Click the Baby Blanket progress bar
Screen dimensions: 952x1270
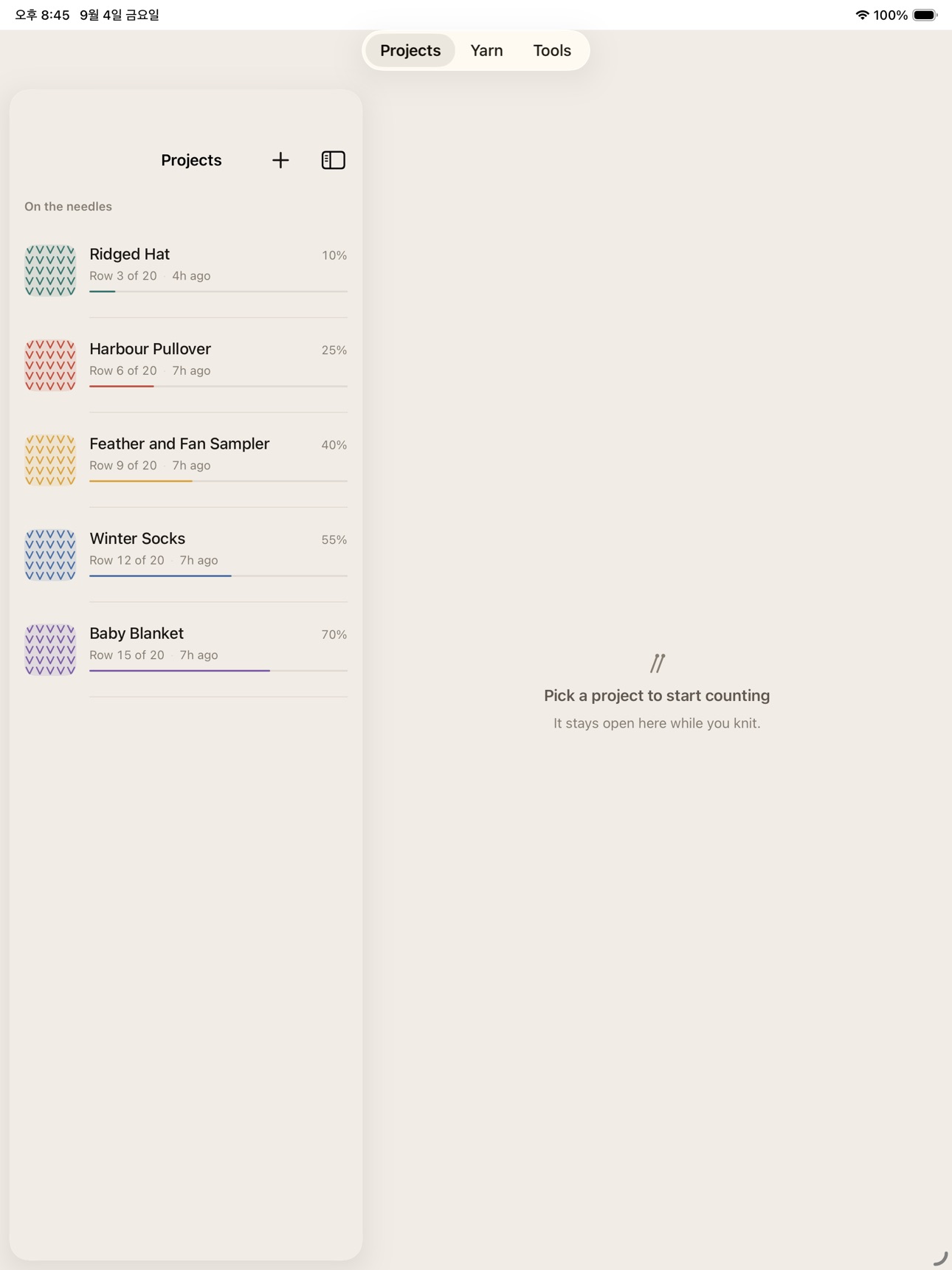[218, 671]
